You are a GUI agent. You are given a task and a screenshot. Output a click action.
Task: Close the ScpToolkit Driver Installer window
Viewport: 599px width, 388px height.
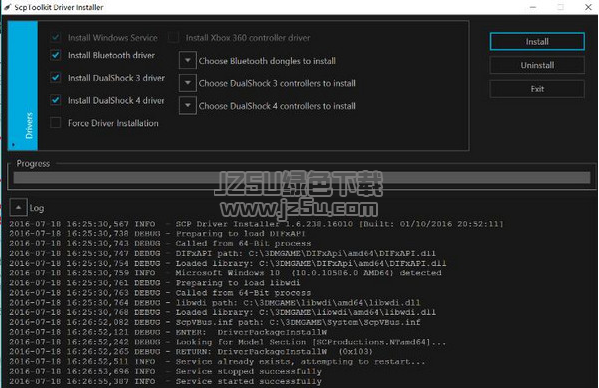coord(588,7)
